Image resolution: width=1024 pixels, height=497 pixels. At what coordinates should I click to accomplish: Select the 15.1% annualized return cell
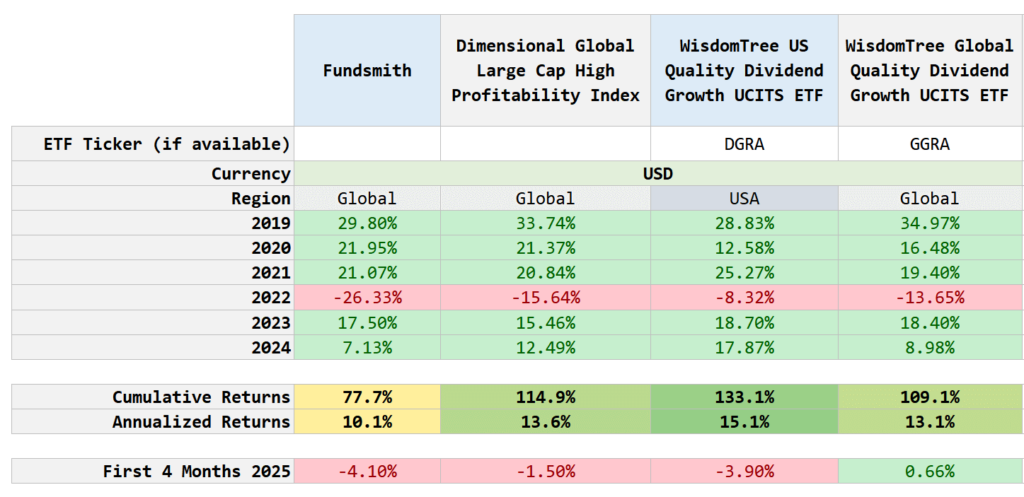click(744, 422)
